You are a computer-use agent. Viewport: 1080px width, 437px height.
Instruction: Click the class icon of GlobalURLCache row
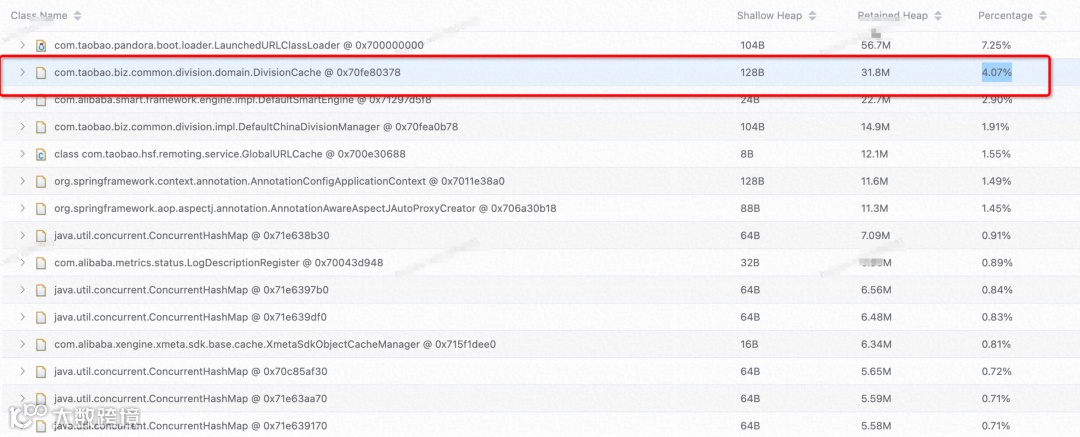(41, 154)
